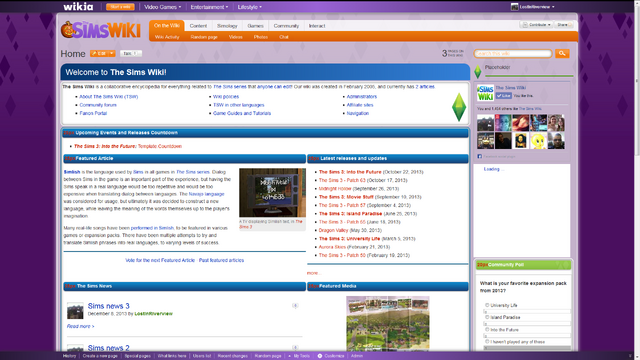Click the green plumbob beside Placeholder
The image size is (640, 360).
pos(478,72)
